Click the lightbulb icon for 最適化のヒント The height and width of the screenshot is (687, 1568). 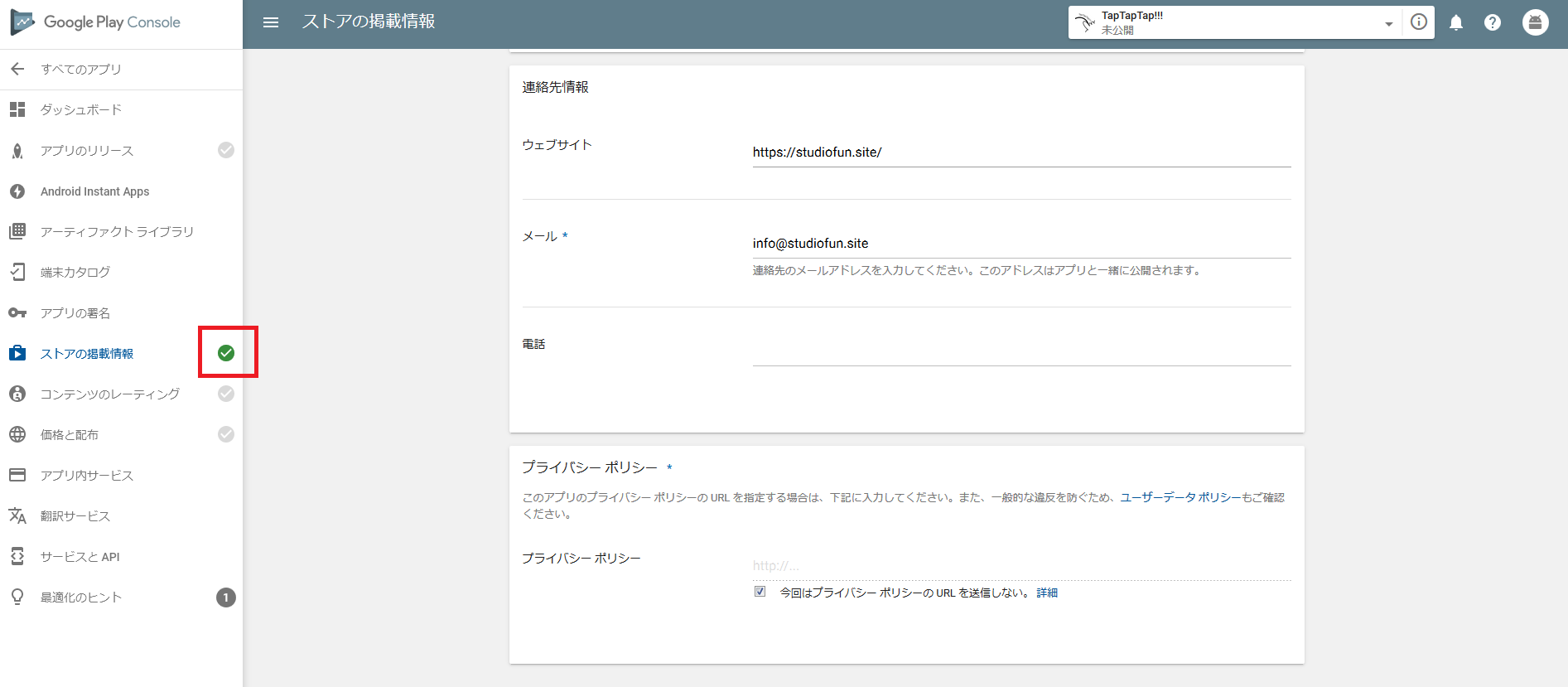tap(17, 597)
